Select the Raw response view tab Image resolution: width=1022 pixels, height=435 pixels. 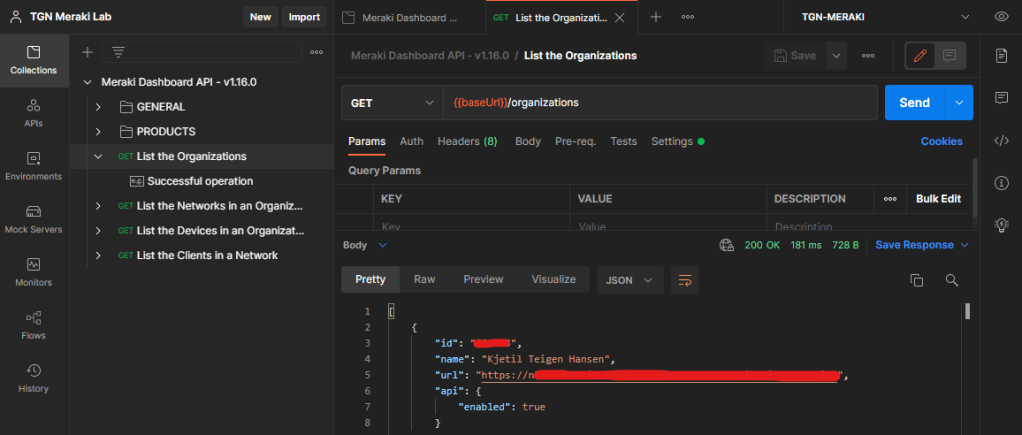point(424,280)
